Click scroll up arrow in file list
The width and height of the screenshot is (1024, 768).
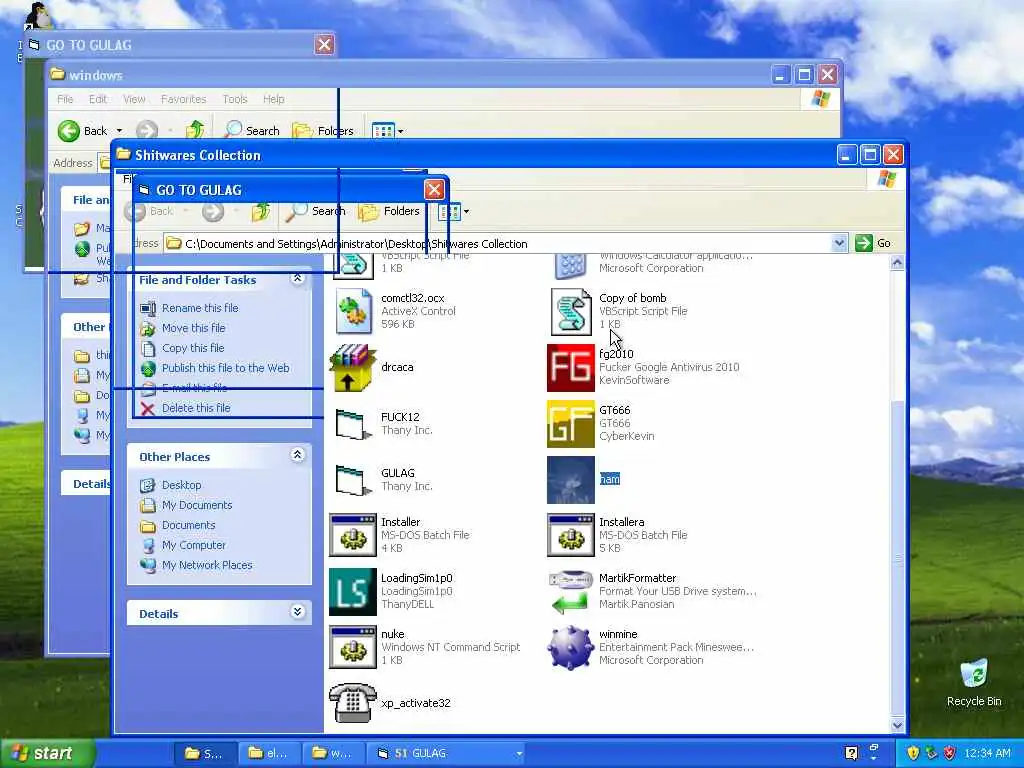pyautogui.click(x=897, y=263)
